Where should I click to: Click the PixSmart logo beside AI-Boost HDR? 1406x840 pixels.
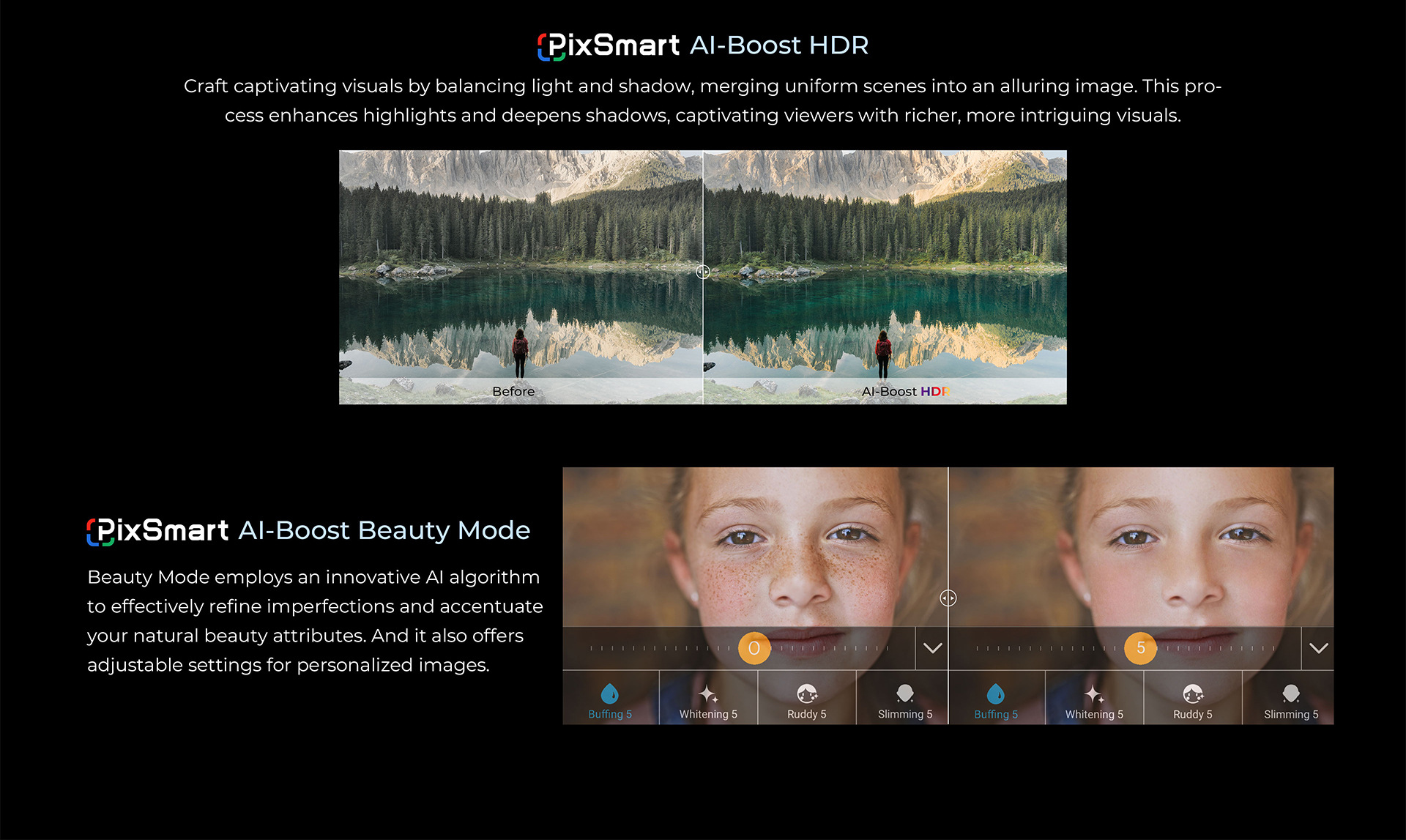pos(608,45)
